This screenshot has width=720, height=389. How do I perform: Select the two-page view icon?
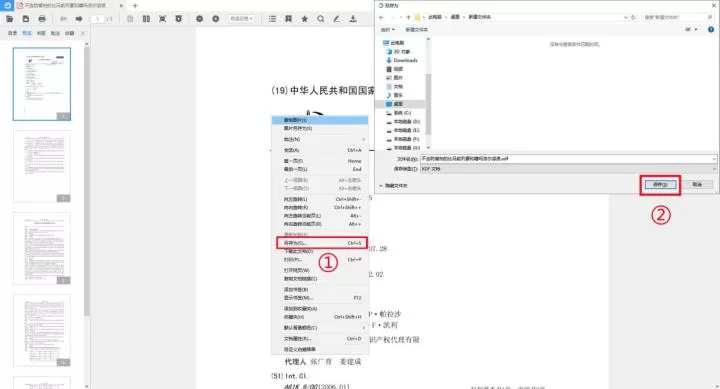coord(146,19)
